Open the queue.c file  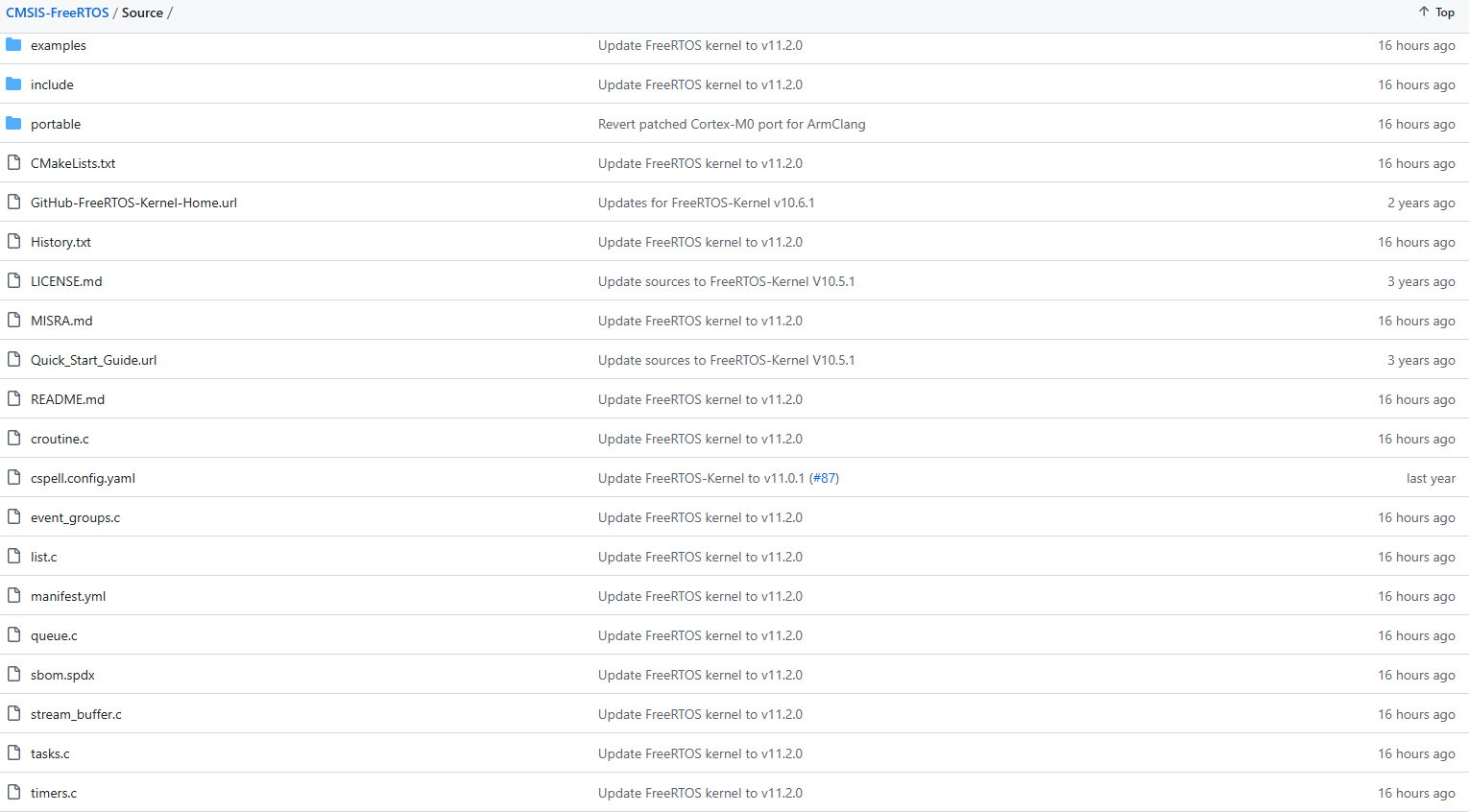click(x=54, y=635)
